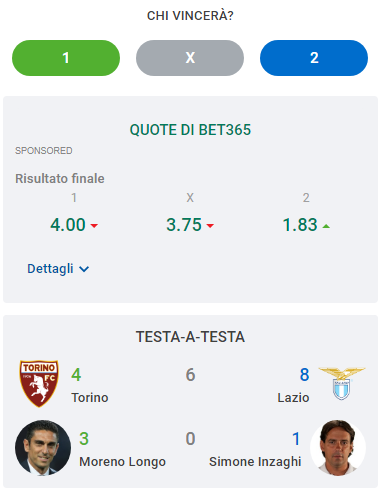Open Simone Inzaghi manager name link
This screenshot has height=489, width=384.
pos(255,462)
